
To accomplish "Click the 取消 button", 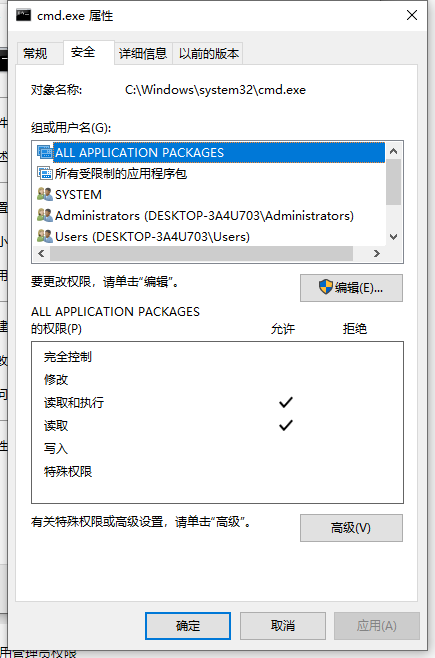I will (283, 626).
